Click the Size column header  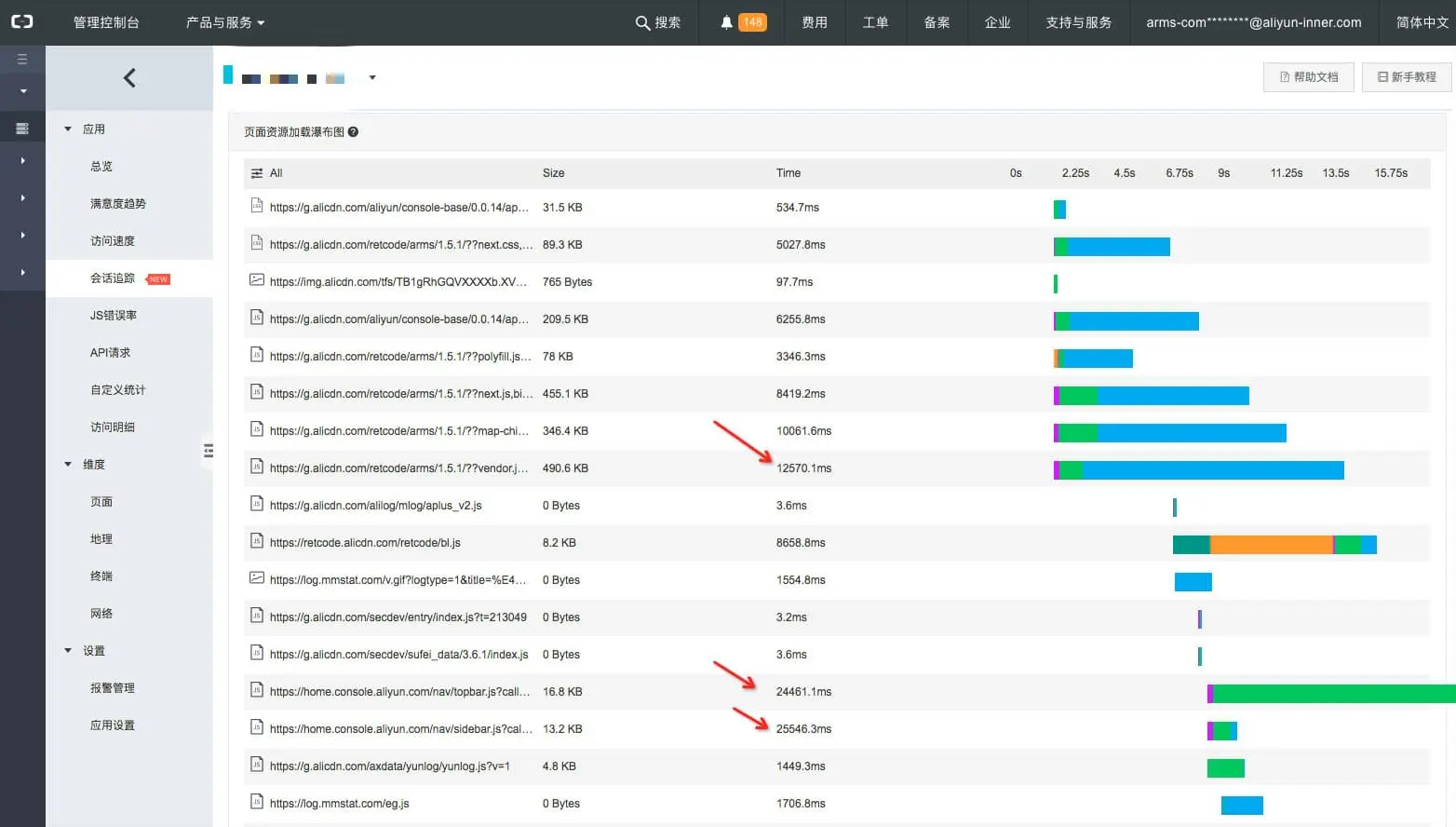click(x=553, y=173)
